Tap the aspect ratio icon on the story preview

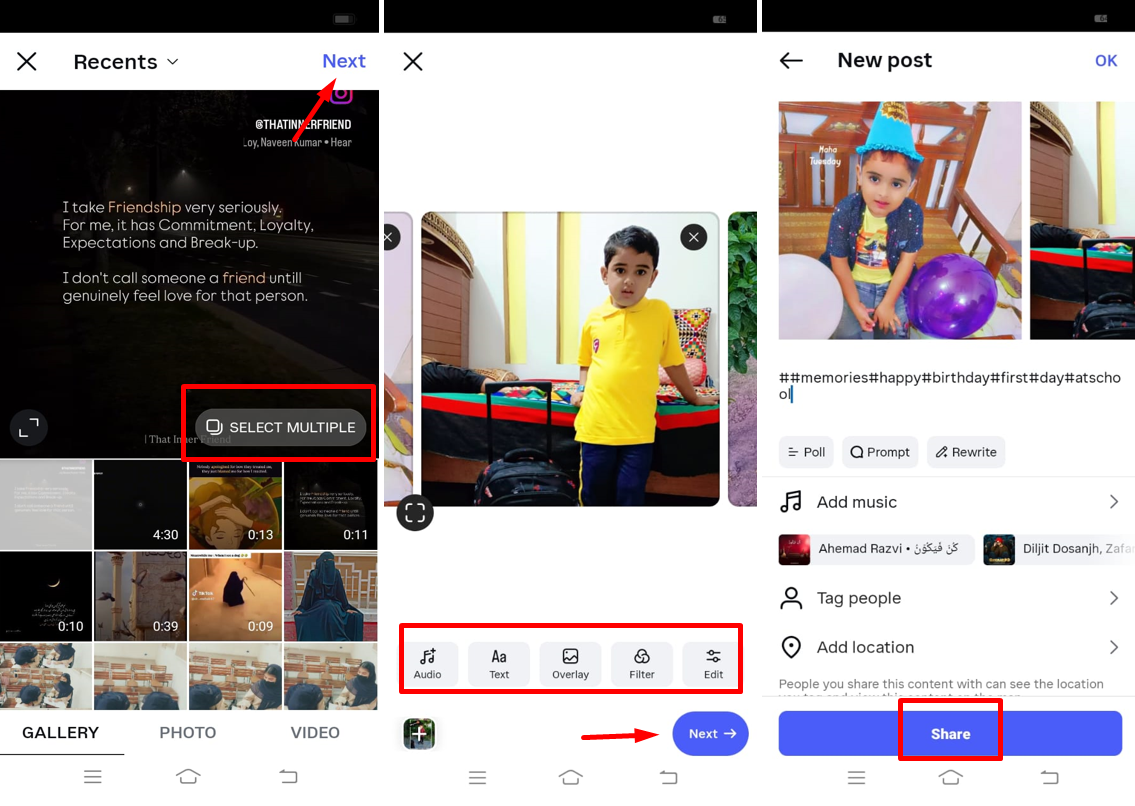[x=28, y=427]
